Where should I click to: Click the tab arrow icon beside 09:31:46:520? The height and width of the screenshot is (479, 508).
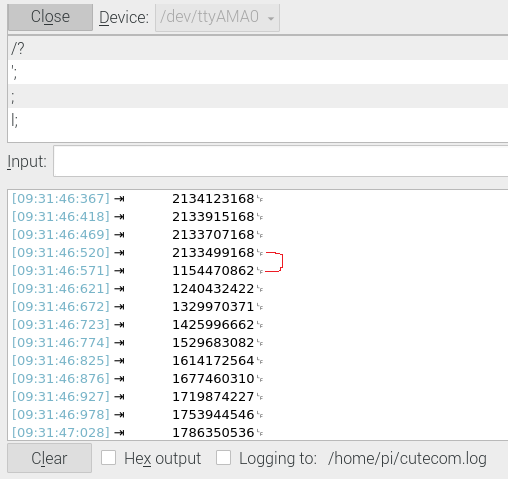[x=119, y=253]
